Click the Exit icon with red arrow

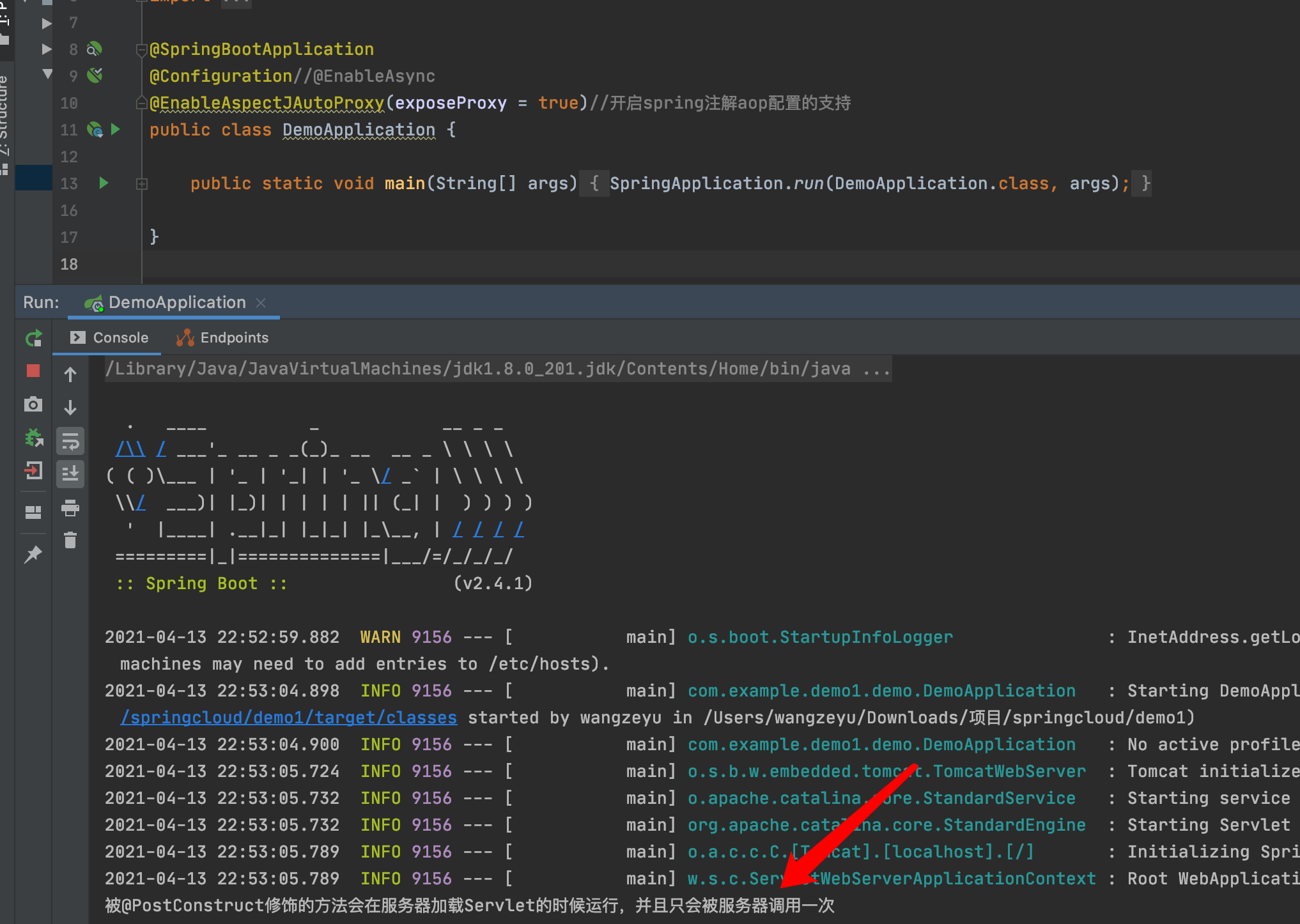pyautogui.click(x=33, y=472)
